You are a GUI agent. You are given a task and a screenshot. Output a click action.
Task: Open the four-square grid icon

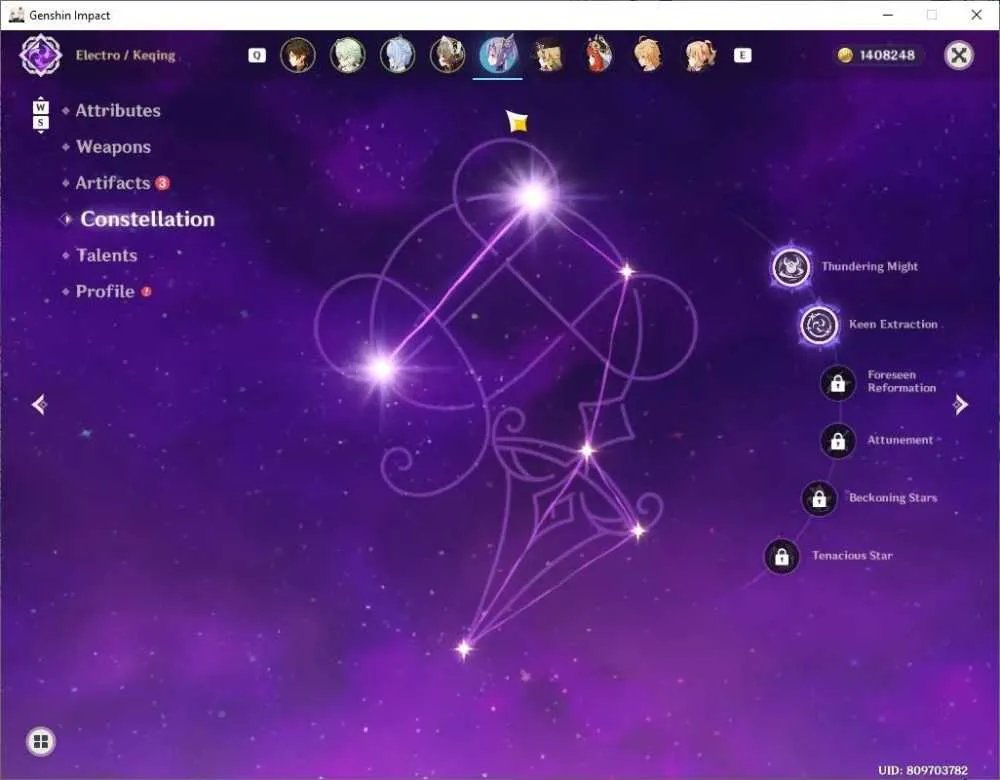(x=41, y=742)
